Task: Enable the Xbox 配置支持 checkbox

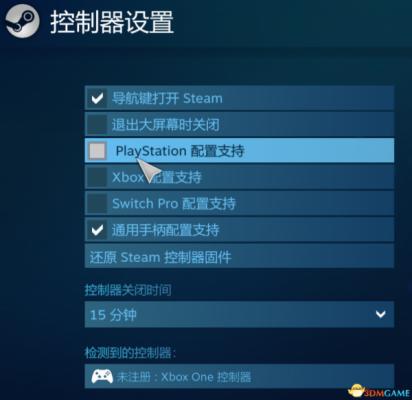Action: (x=97, y=177)
